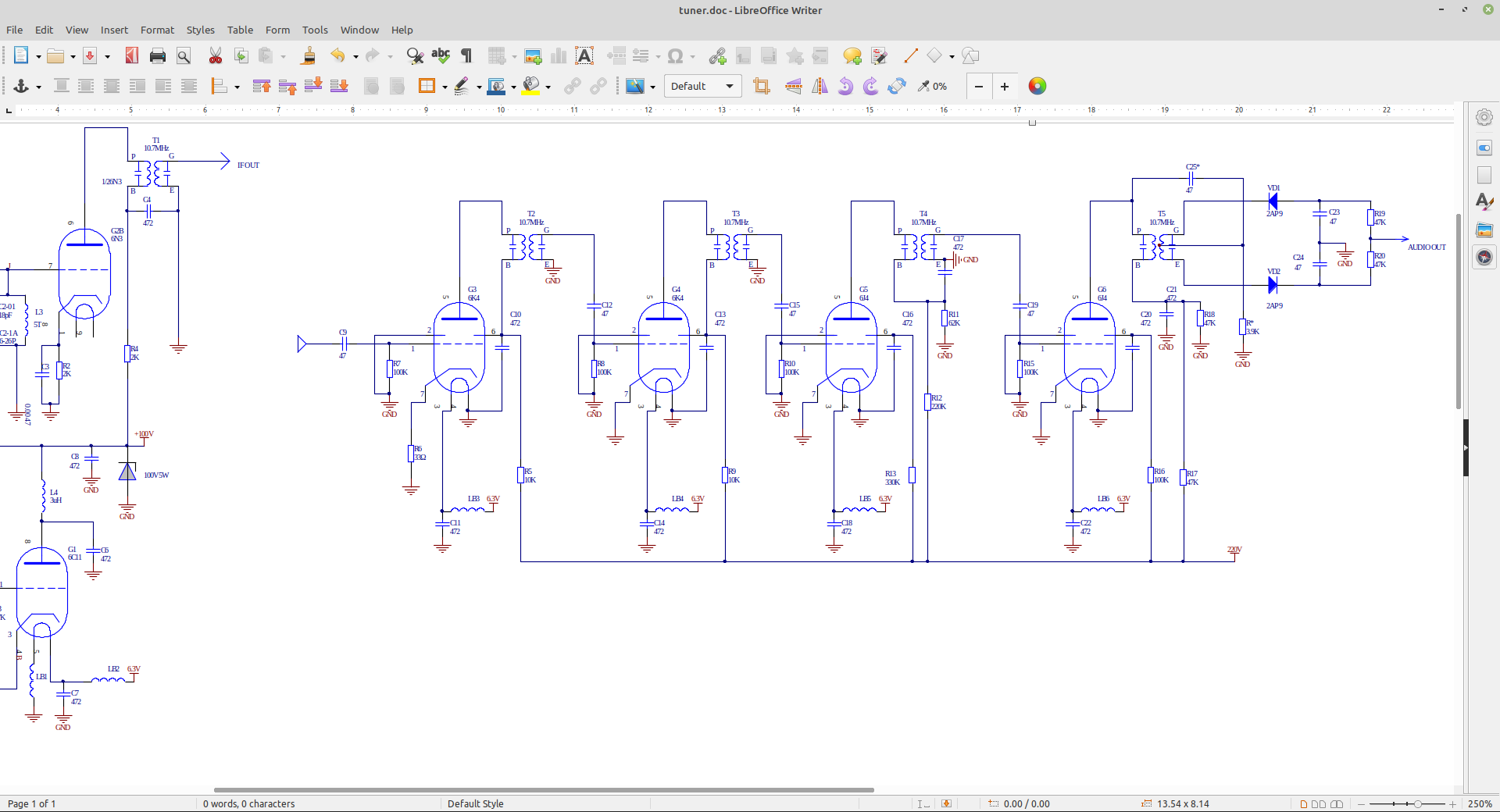Set wrap to None
Image resolution: width=1500 pixels, height=812 pixels.
[x=61, y=86]
